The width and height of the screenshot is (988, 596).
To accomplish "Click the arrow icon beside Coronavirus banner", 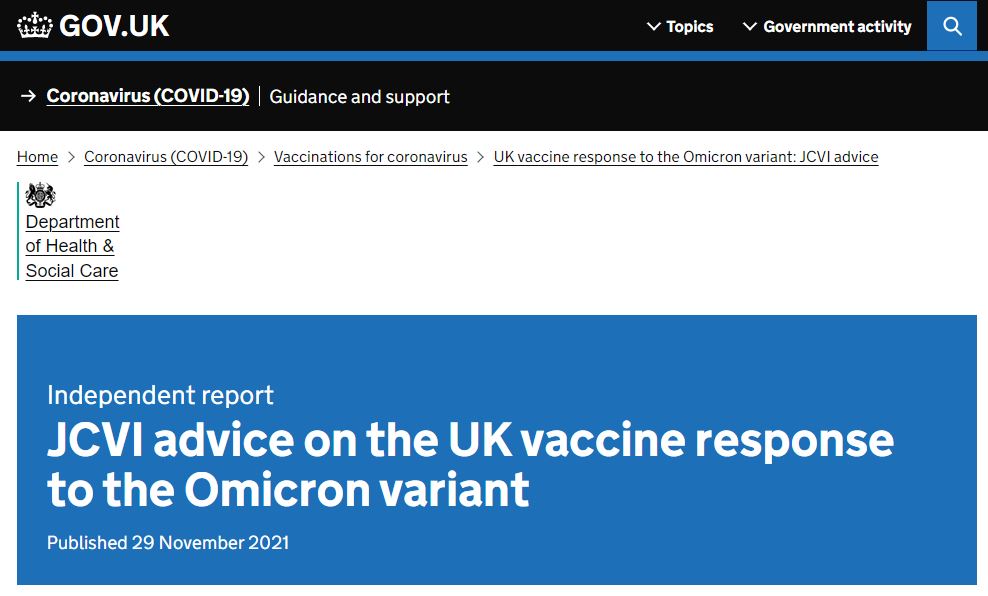I will pyautogui.click(x=28, y=97).
